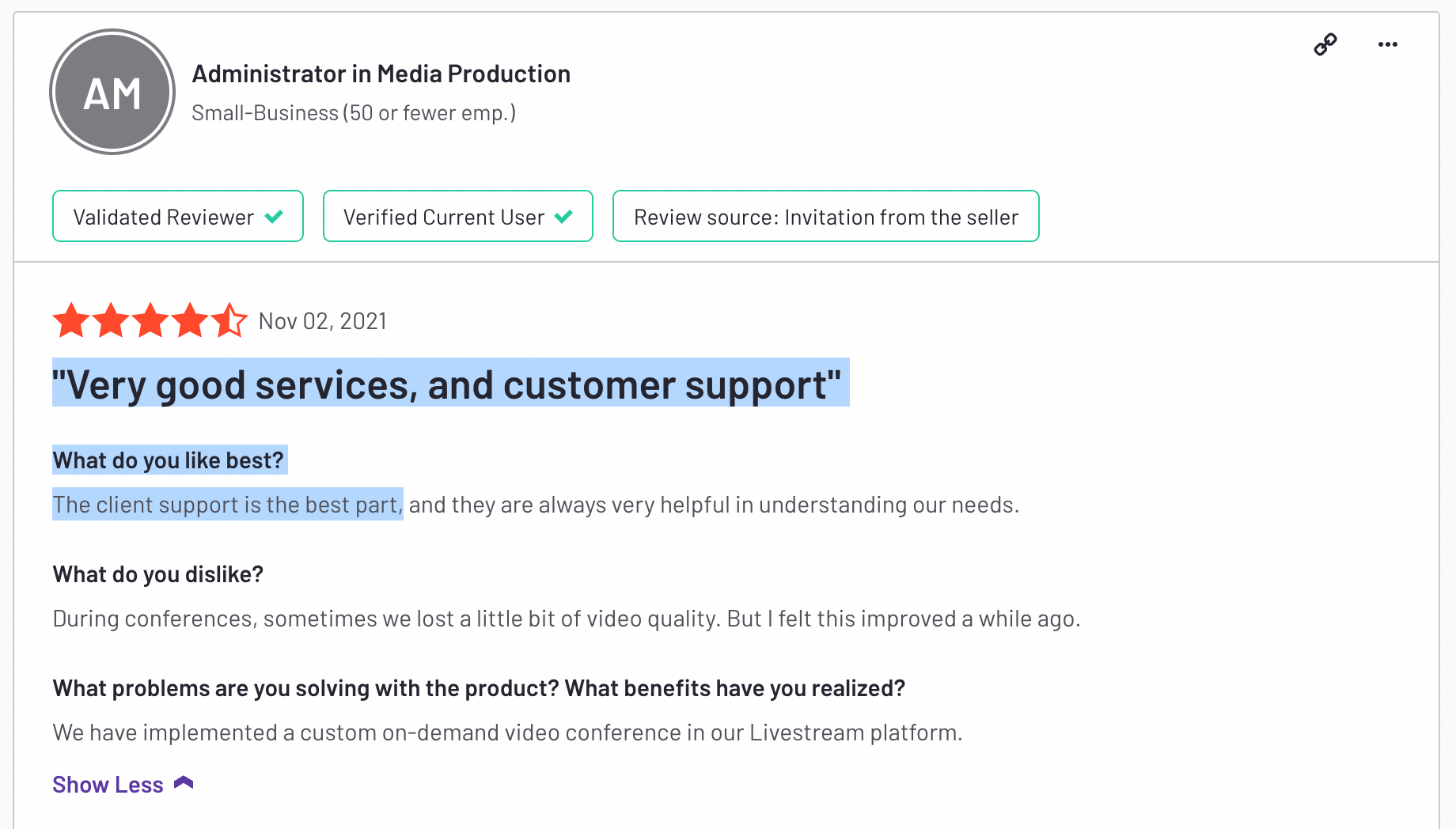The height and width of the screenshot is (829, 1456).
Task: Collapse the review with Show Less
Action: click(108, 785)
